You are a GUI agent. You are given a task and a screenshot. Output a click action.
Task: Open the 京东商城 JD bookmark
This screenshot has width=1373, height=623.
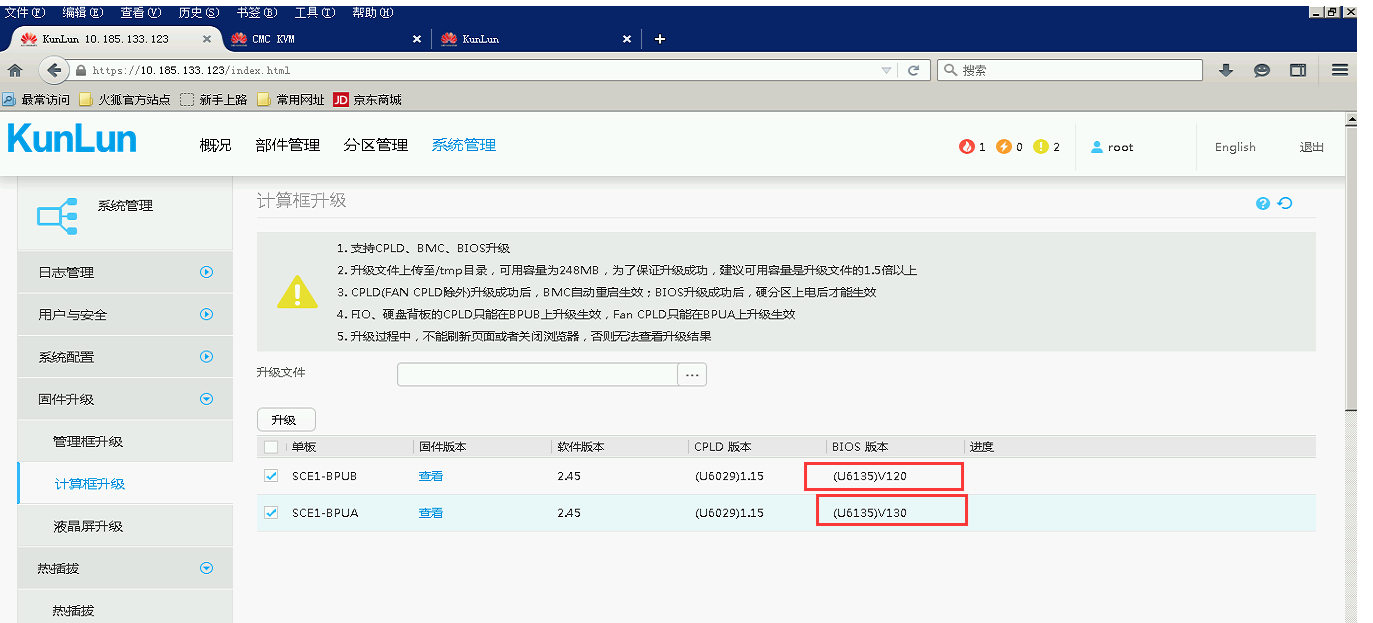click(x=368, y=100)
